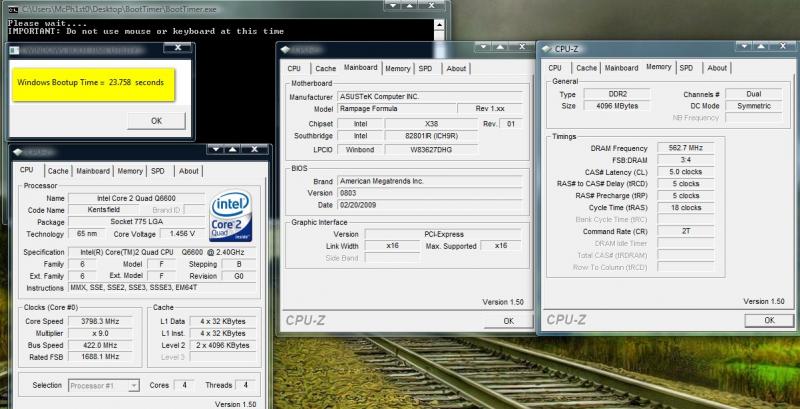Click the Southbridge value 82801IR (ICH9R)
The height and width of the screenshot is (409, 800).
[x=431, y=136]
